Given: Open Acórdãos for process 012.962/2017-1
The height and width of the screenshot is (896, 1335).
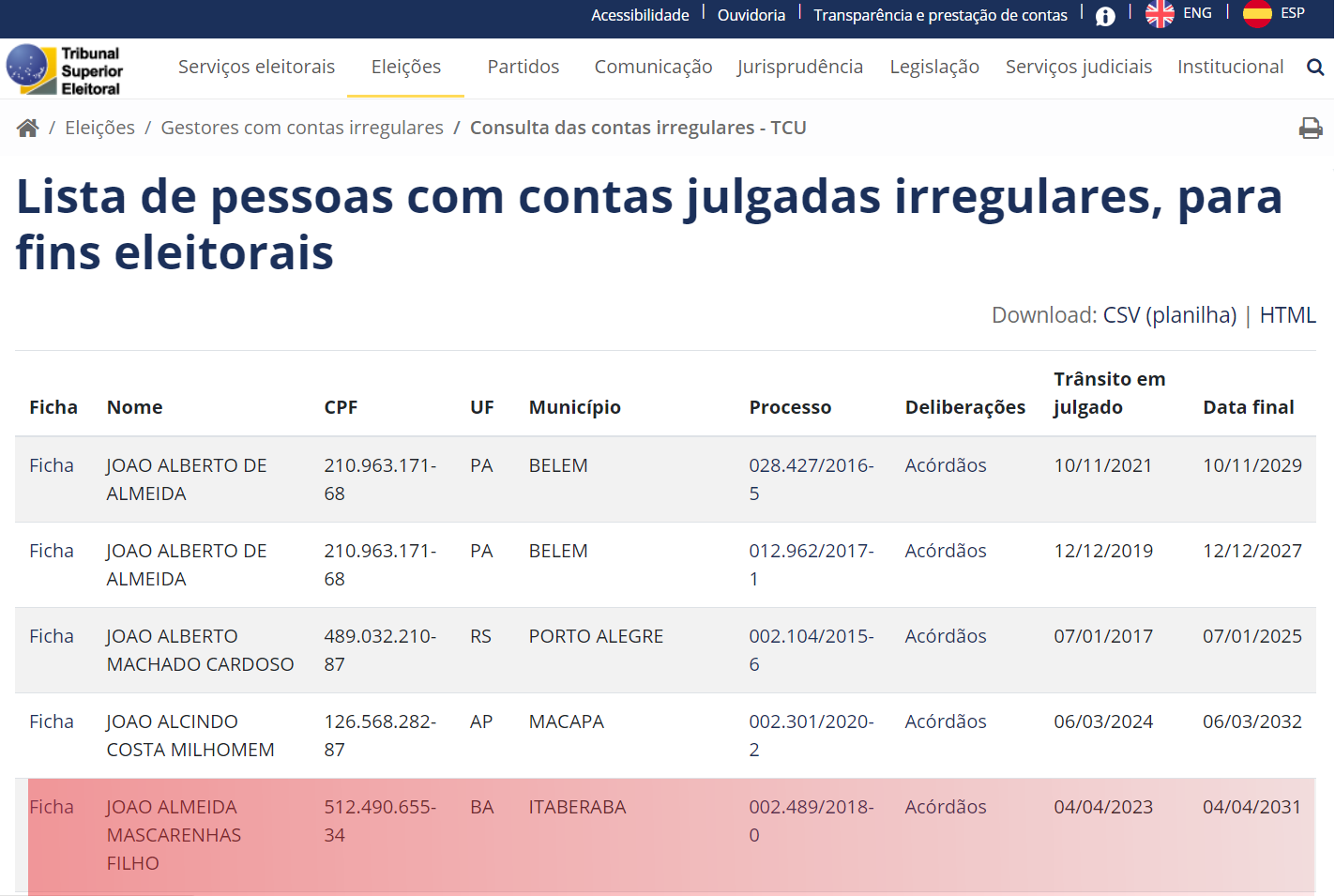Looking at the screenshot, I should (946, 551).
